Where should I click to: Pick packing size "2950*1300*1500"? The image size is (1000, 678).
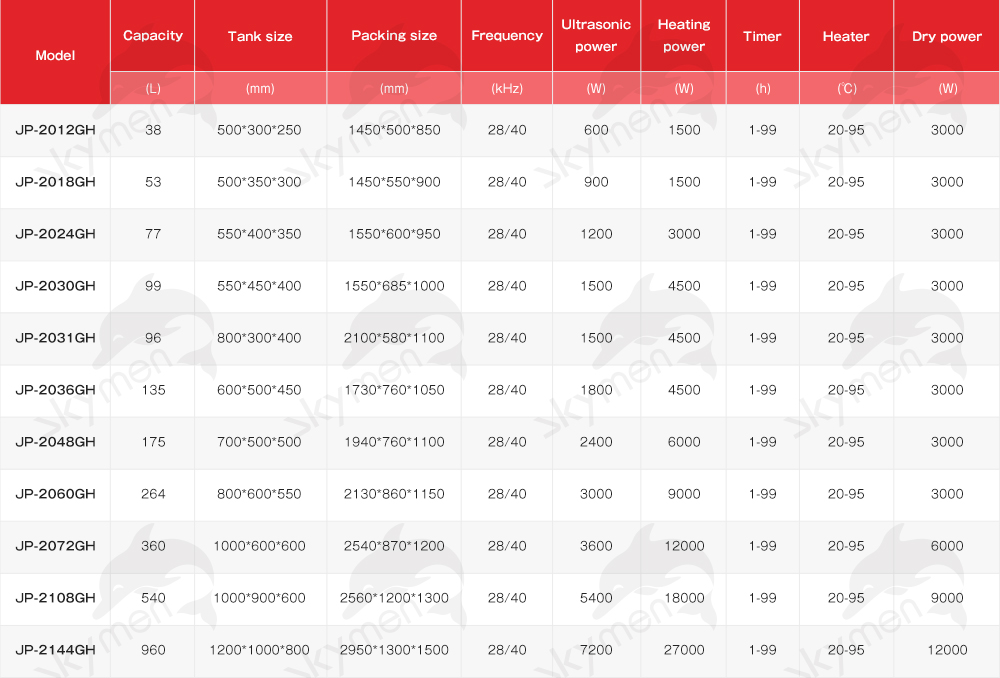click(x=394, y=650)
